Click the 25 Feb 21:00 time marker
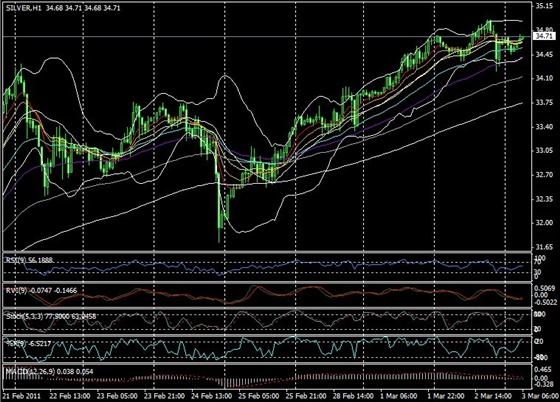The image size is (560, 402). coord(306,396)
